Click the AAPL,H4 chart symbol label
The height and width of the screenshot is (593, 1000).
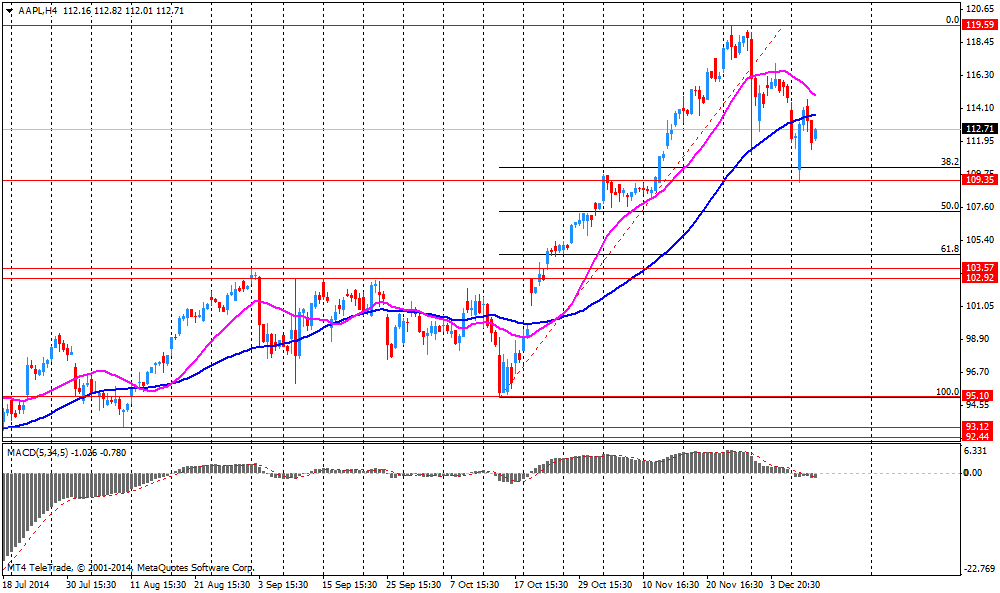(x=38, y=11)
